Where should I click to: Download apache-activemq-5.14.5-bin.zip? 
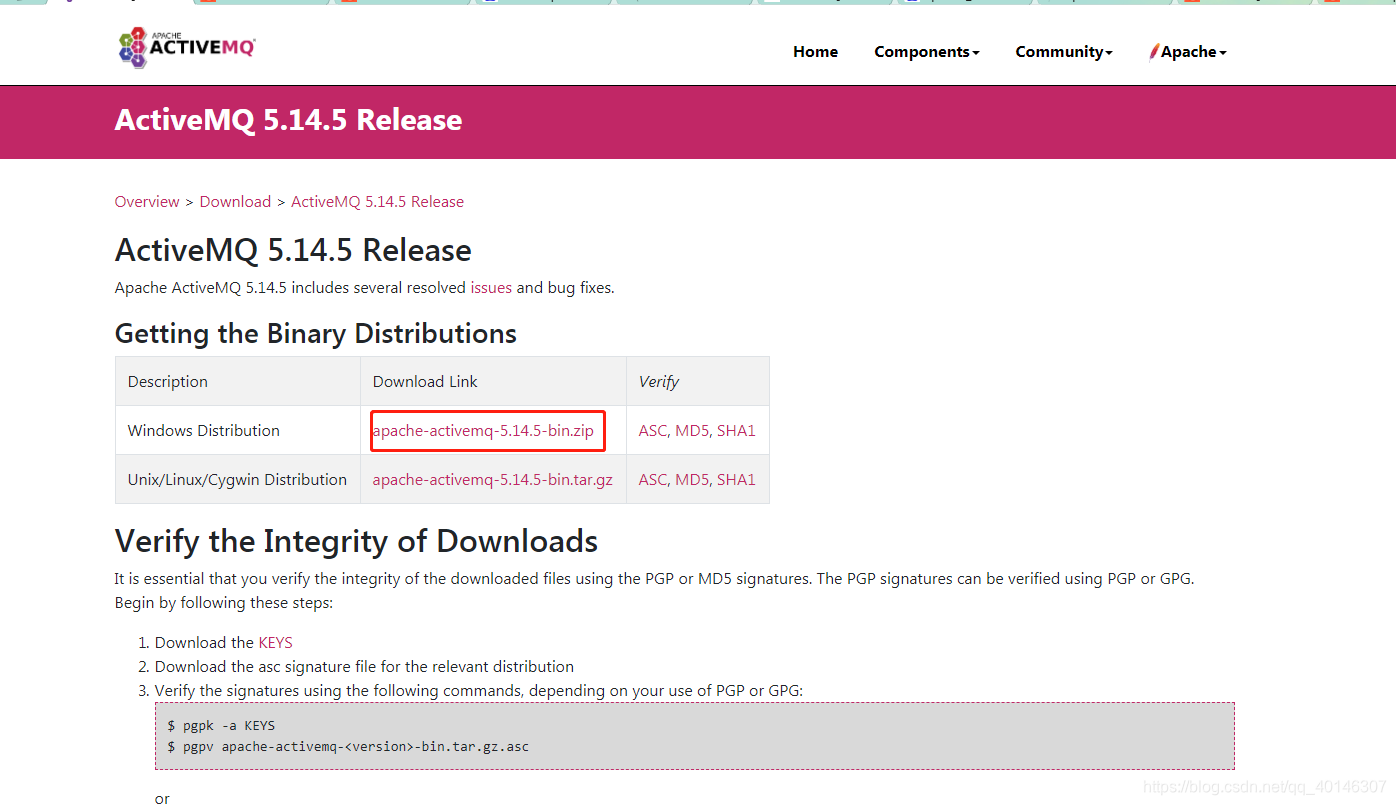[x=483, y=431]
